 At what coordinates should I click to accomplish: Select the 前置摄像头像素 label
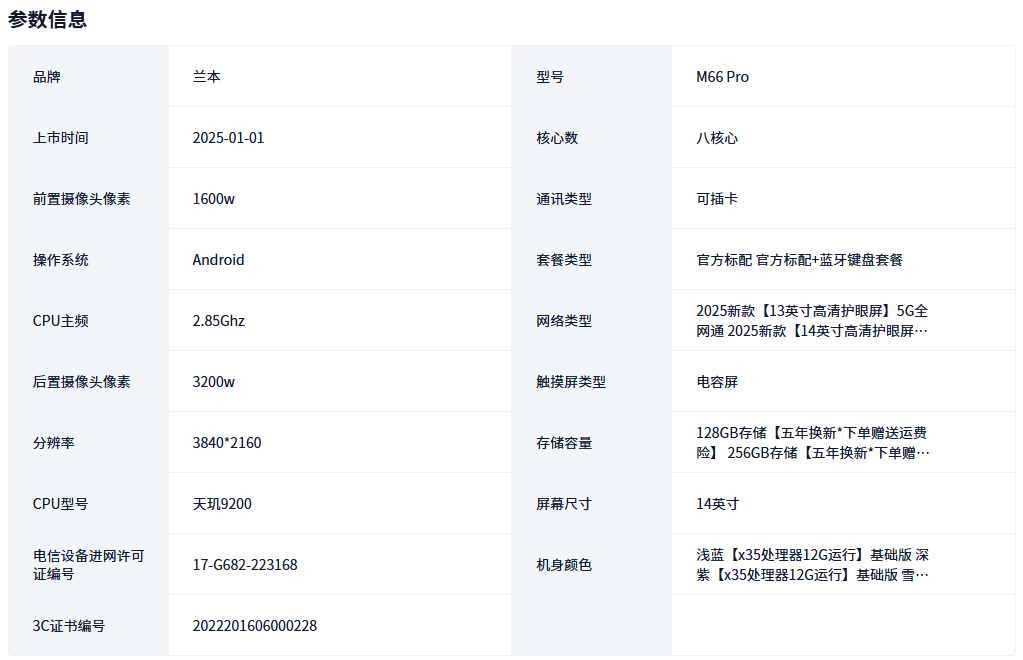click(x=82, y=199)
